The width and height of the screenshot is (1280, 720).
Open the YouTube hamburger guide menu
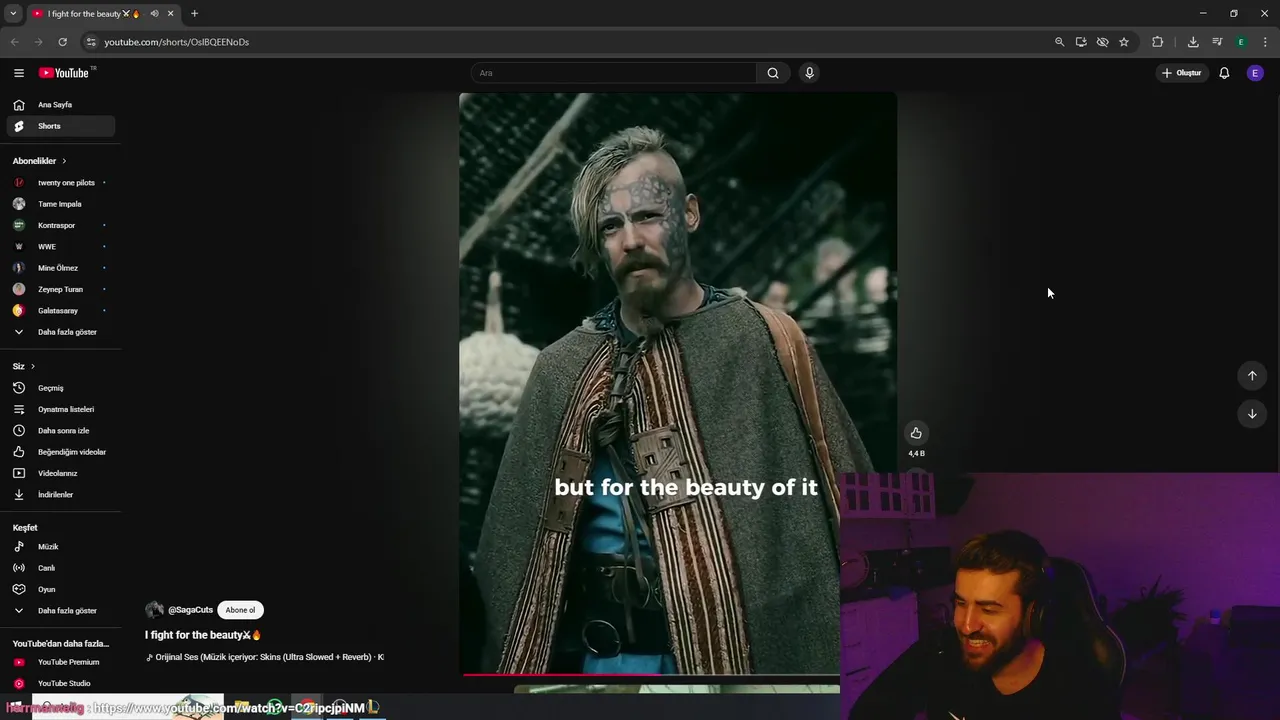[19, 73]
